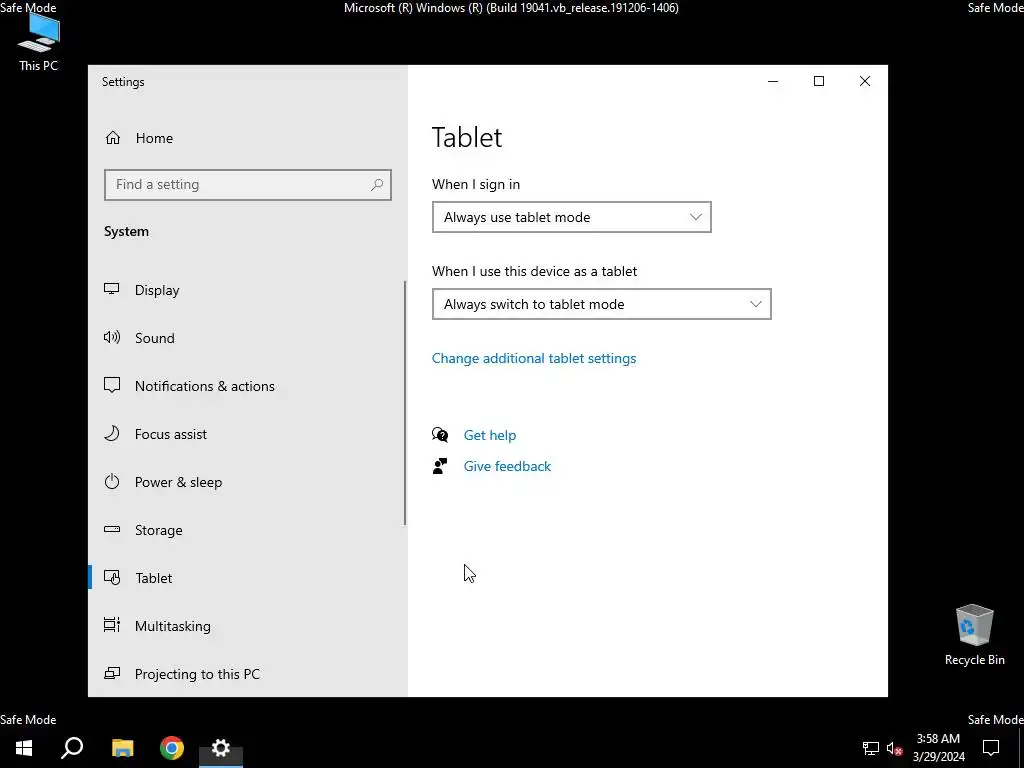Click the Give feedback link

click(507, 466)
